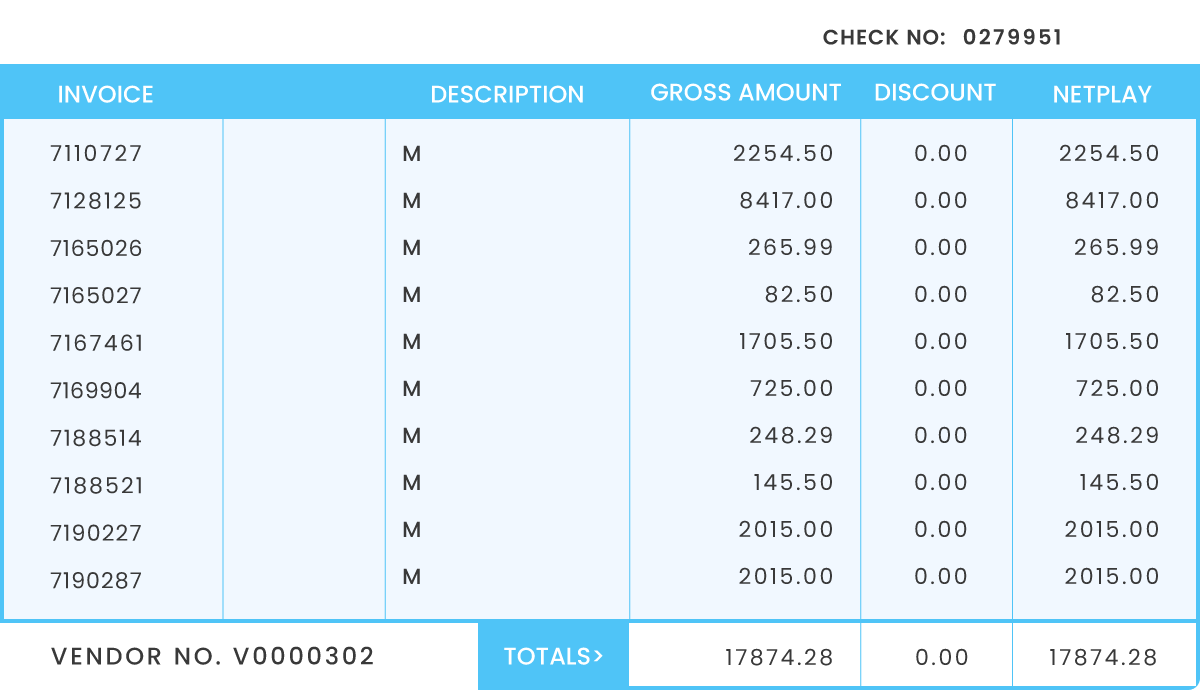The height and width of the screenshot is (690, 1200).
Task: Click discount value for invoice 7165027
Action: coord(941,295)
